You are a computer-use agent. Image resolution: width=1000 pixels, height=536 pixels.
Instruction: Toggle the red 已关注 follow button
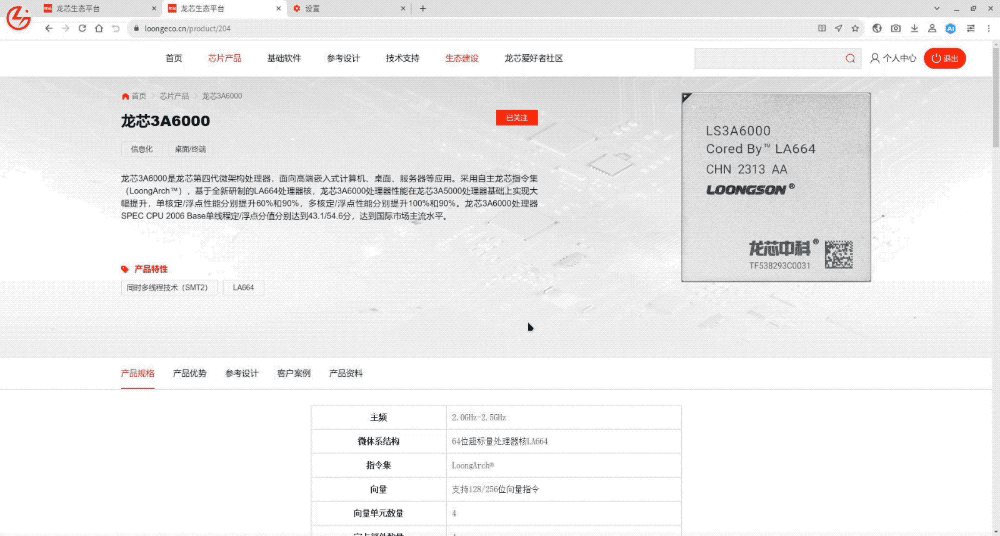click(x=516, y=118)
